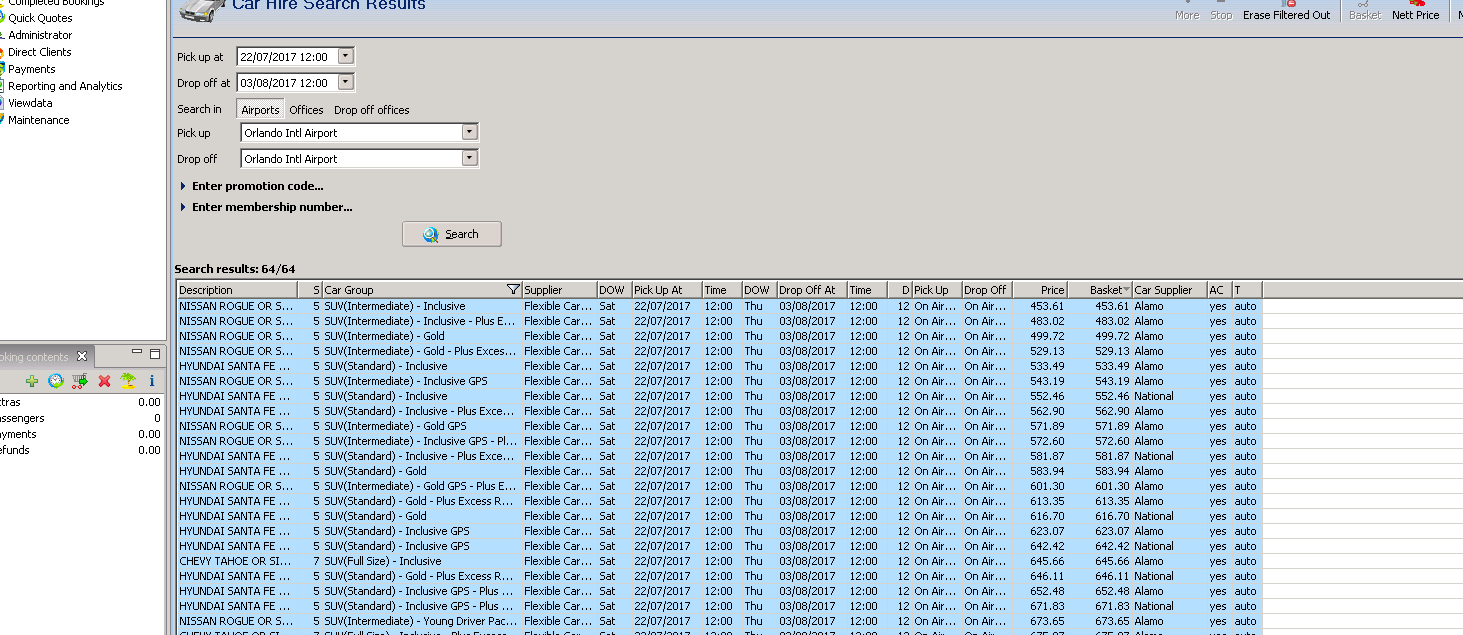1463x635 pixels.
Task: Switch to Drop off offices tab
Action: [x=371, y=110]
